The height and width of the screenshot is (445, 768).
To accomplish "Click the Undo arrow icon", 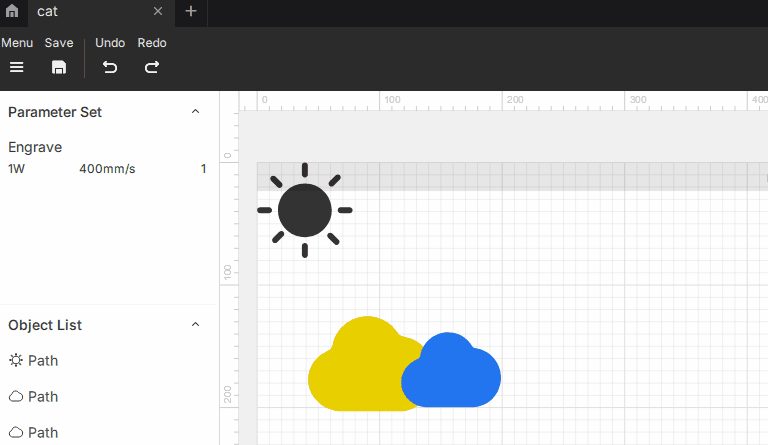I will [110, 67].
